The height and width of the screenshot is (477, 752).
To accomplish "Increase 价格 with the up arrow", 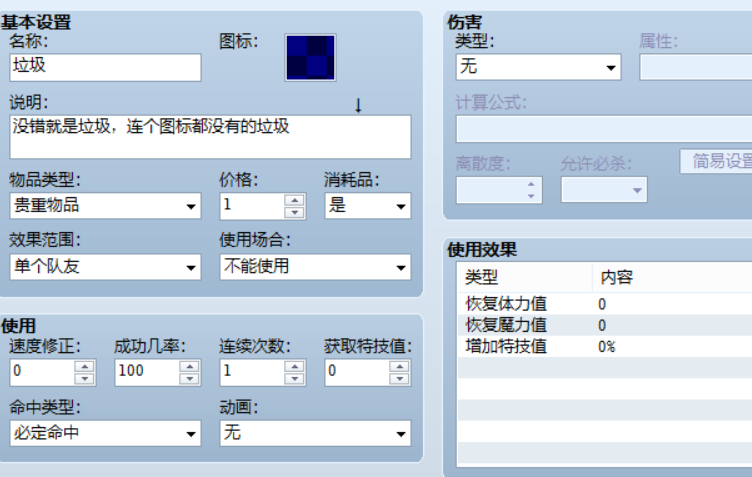I will (294, 200).
